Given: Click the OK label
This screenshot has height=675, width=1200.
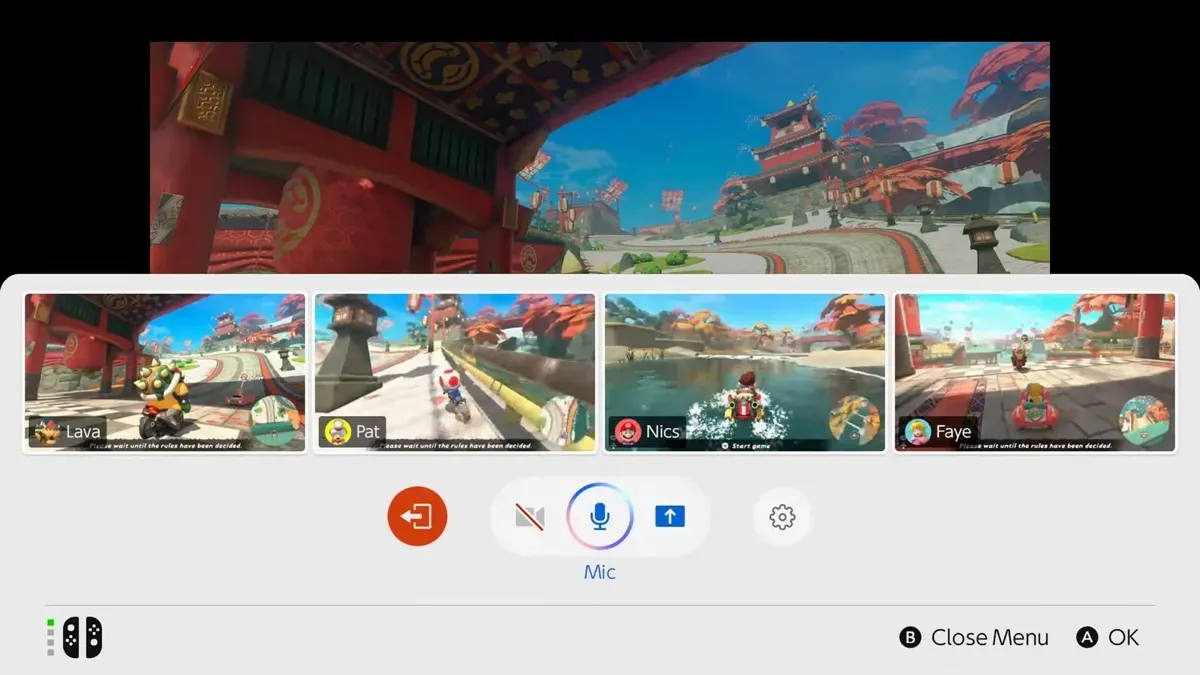Looking at the screenshot, I should pos(1123,638).
